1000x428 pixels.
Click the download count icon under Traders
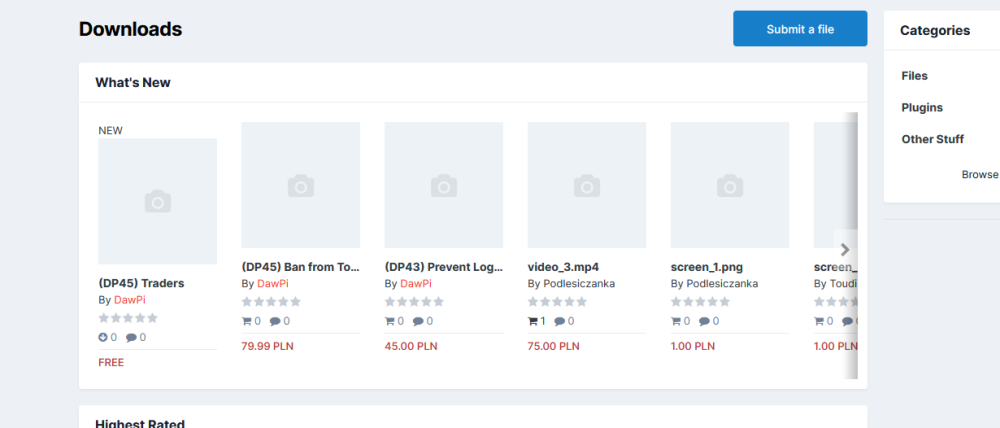[103, 337]
